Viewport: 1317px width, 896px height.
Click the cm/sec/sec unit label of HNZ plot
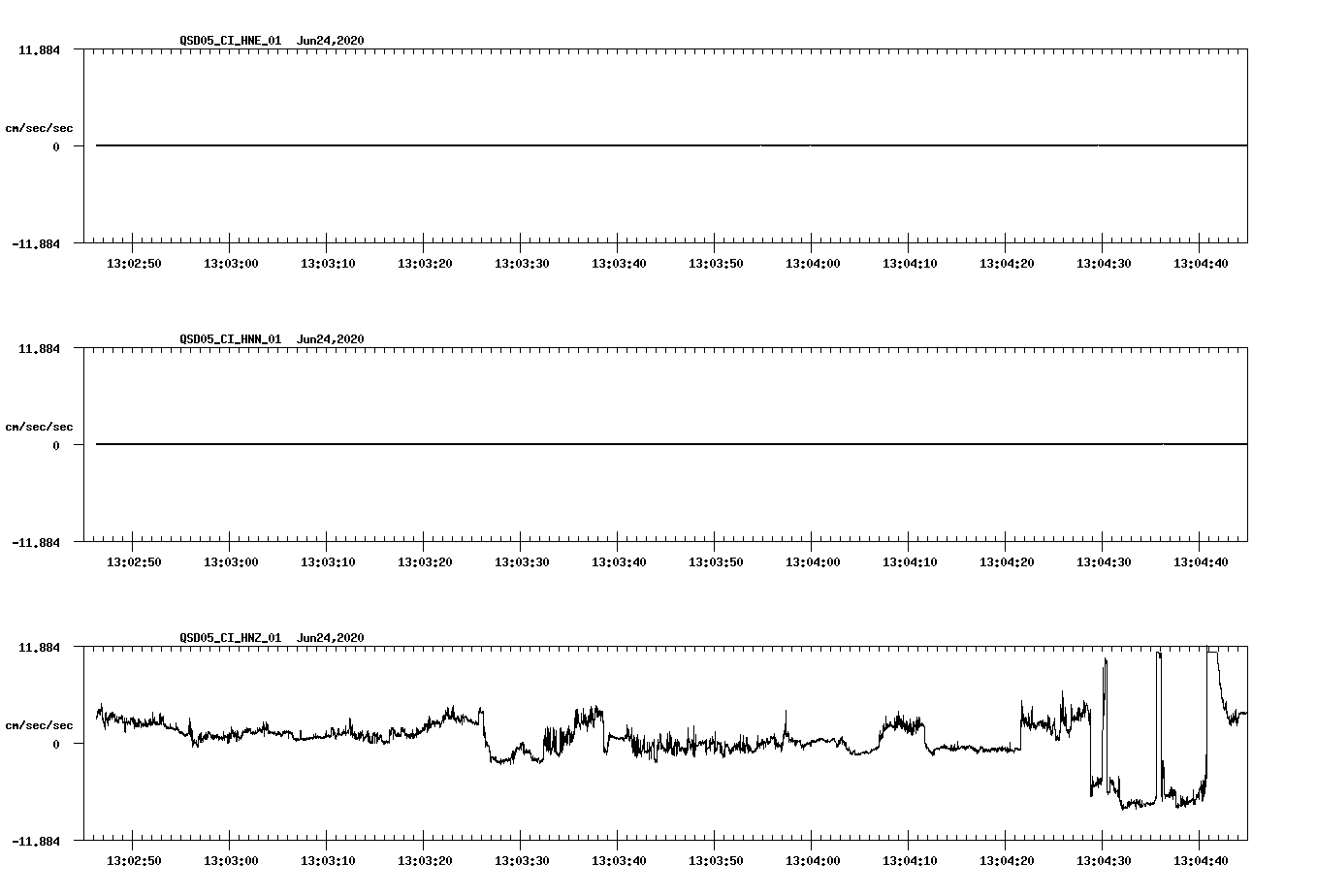40,725
